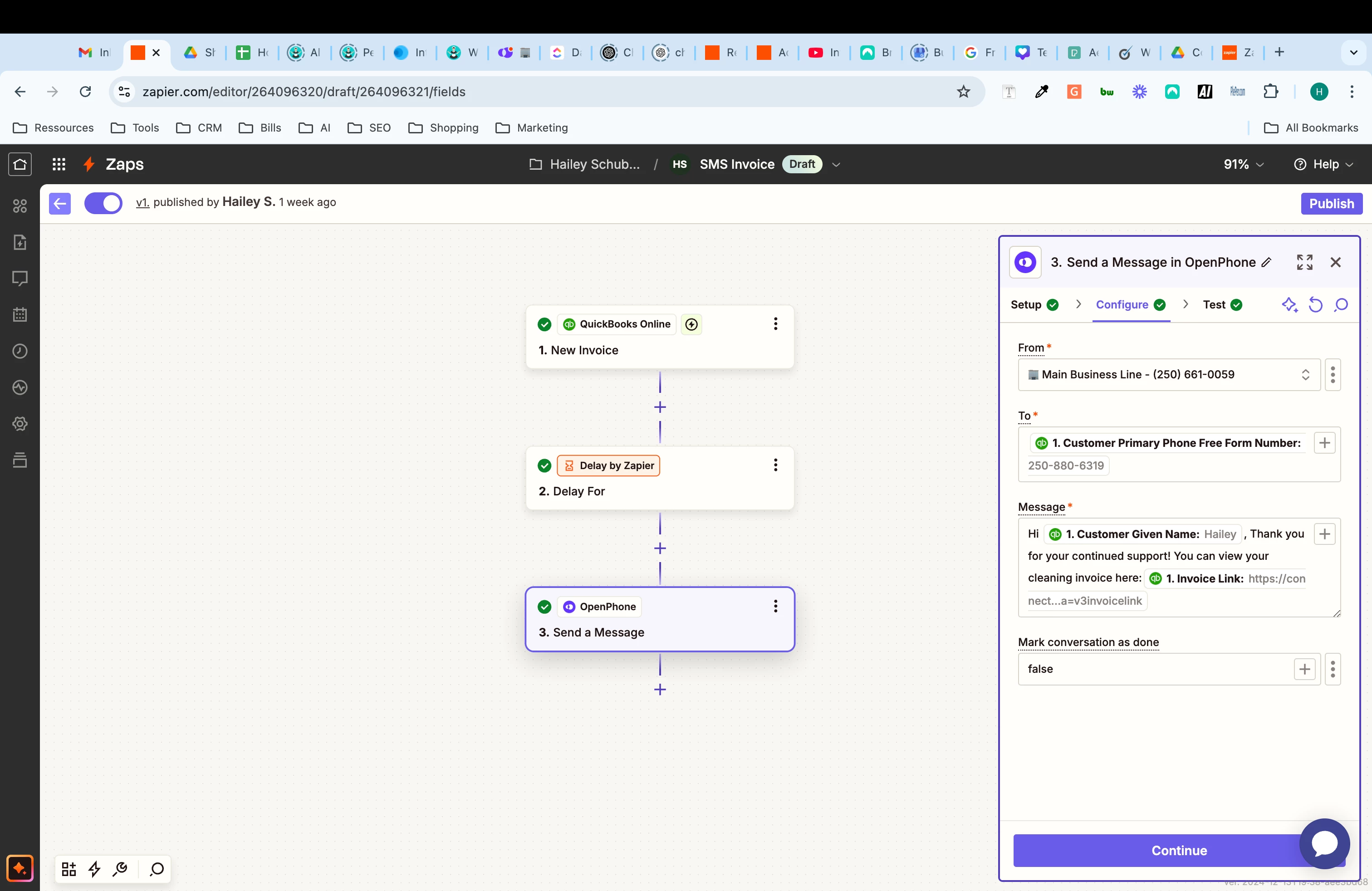This screenshot has width=1372, height=891.
Task: Click the v1. version link
Action: (142, 202)
